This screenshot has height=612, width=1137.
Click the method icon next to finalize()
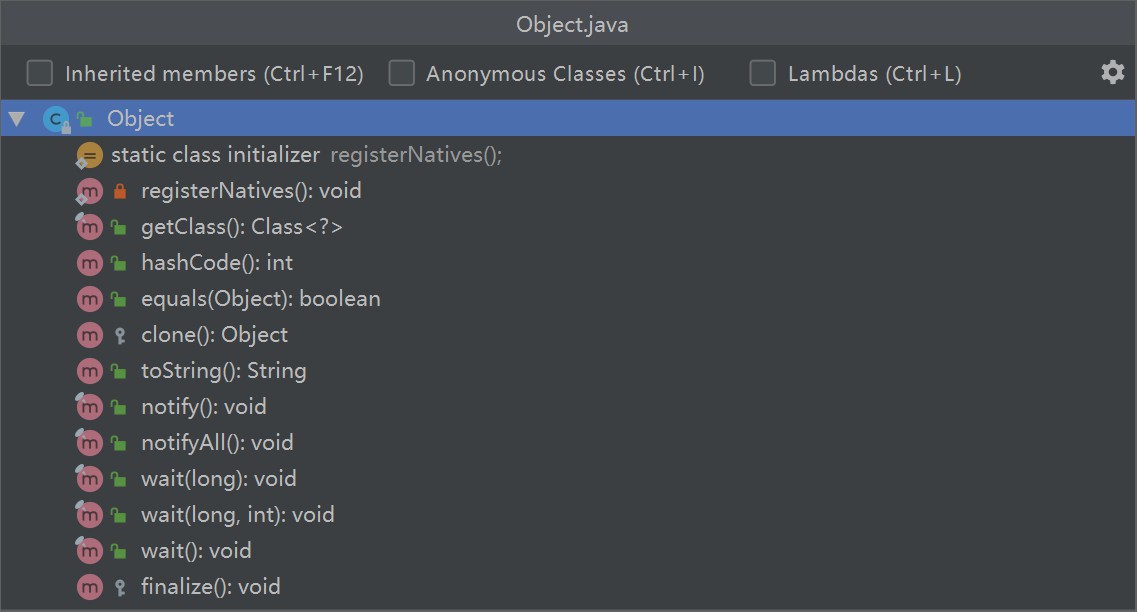click(90, 587)
